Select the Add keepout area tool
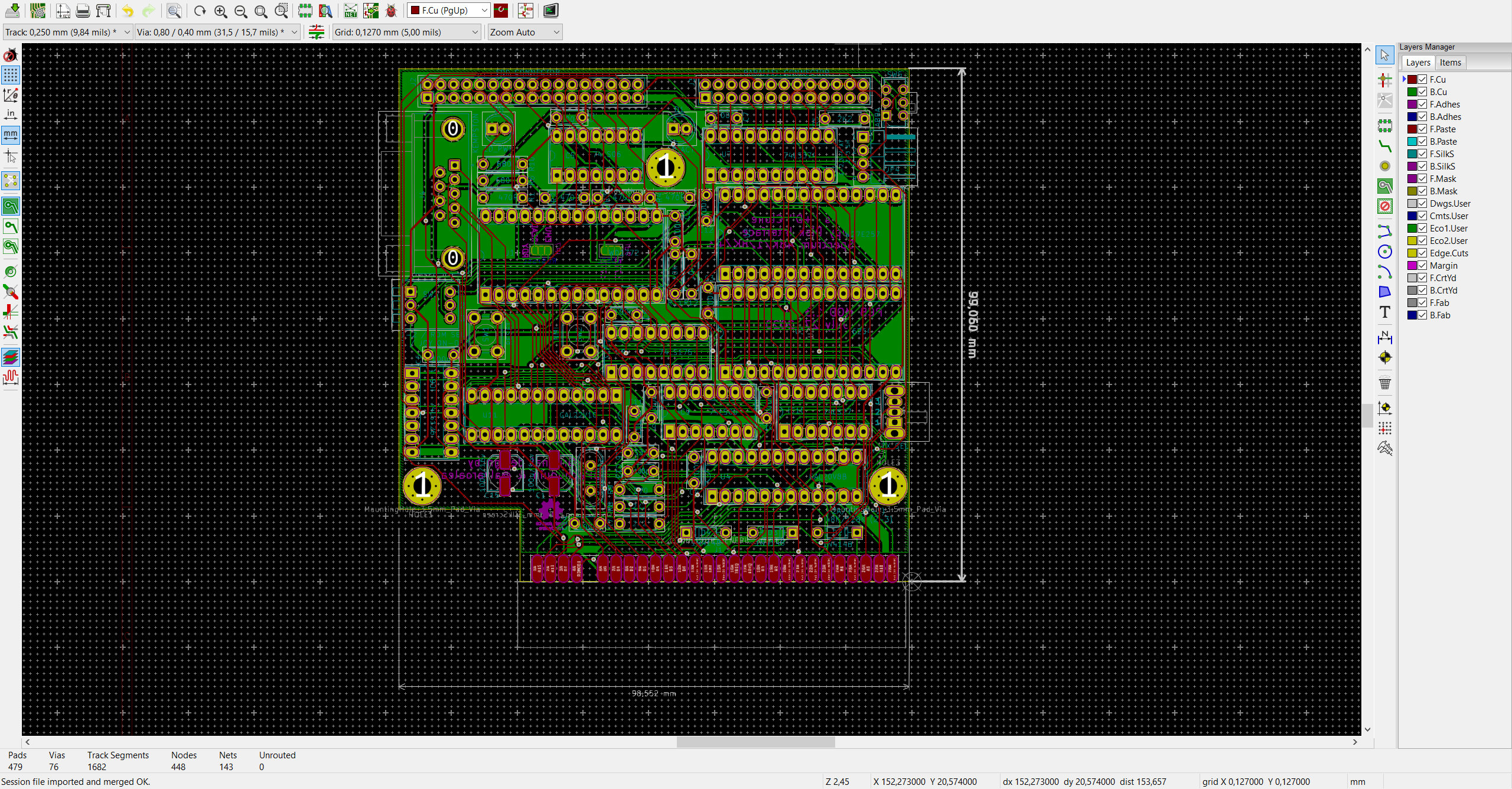This screenshot has height=789, width=1512. (x=1384, y=206)
